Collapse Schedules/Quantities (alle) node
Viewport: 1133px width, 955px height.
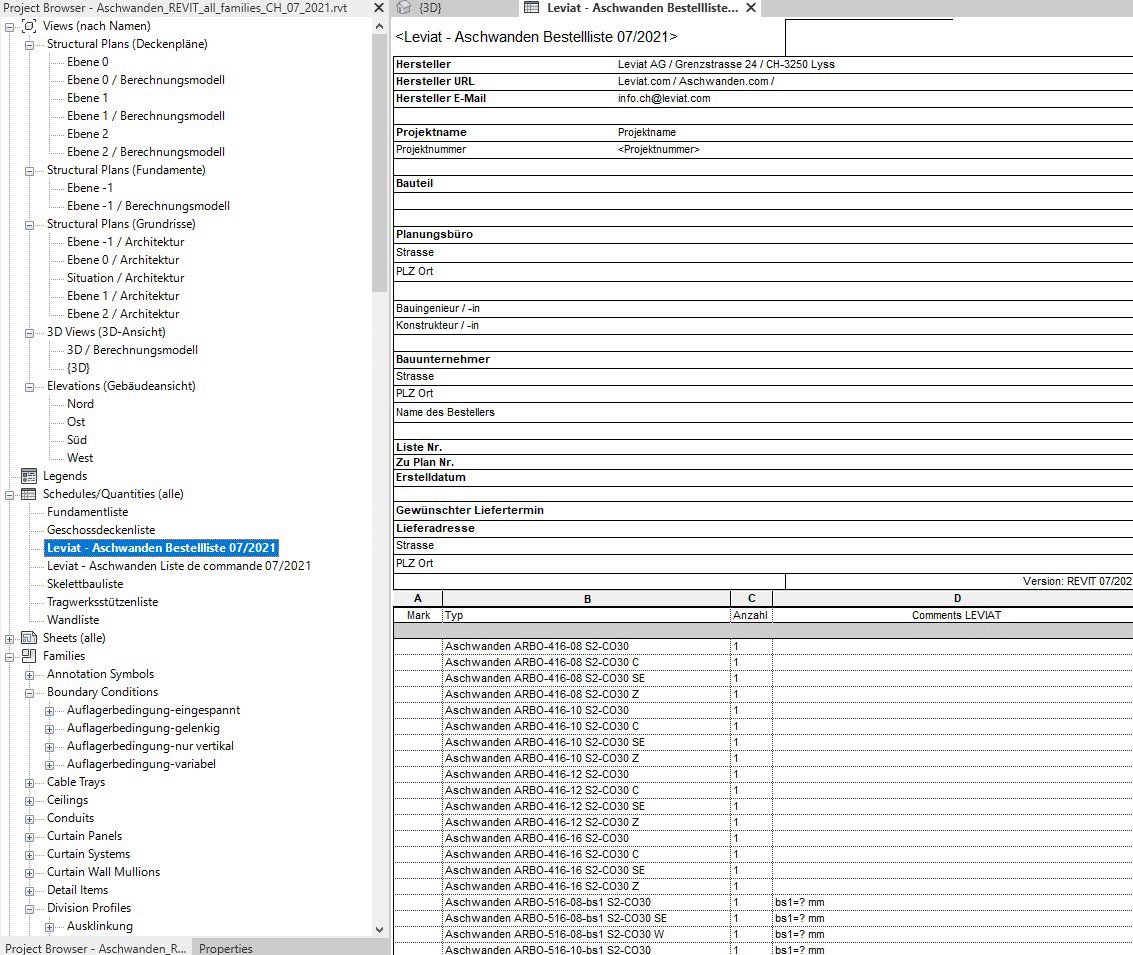coord(9,495)
